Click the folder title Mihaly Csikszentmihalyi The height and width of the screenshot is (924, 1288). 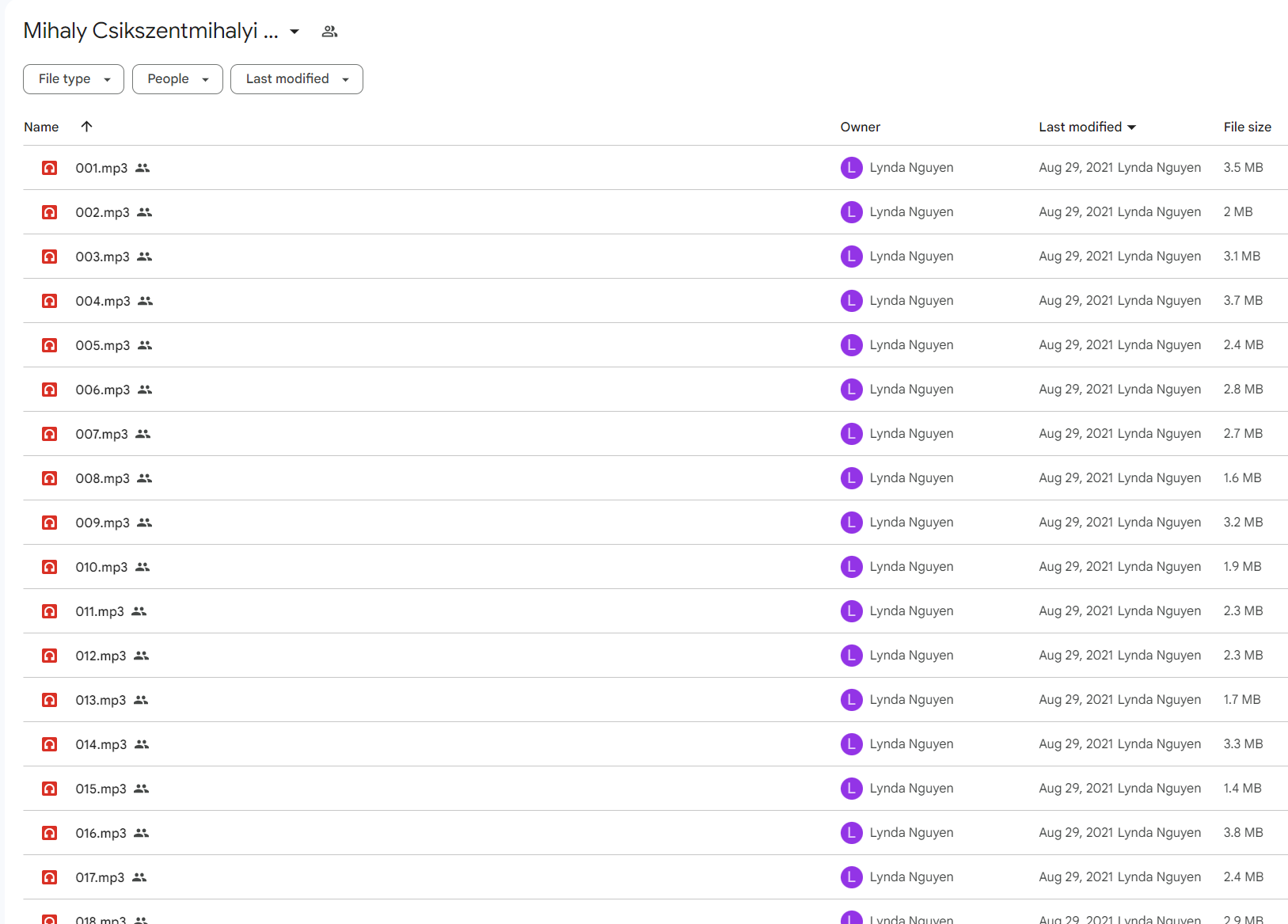tap(150, 31)
